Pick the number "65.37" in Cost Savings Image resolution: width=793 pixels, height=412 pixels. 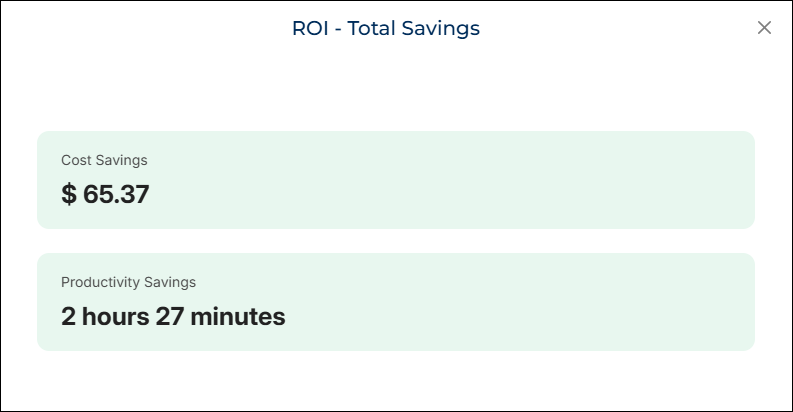click(x=116, y=194)
